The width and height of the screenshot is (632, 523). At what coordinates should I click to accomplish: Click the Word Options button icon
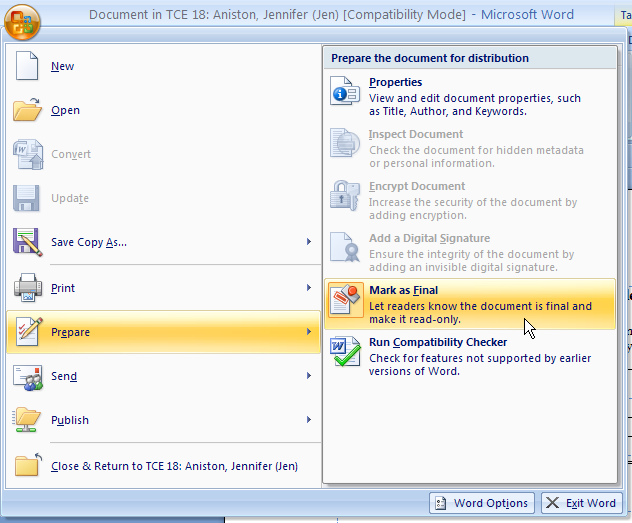click(441, 503)
